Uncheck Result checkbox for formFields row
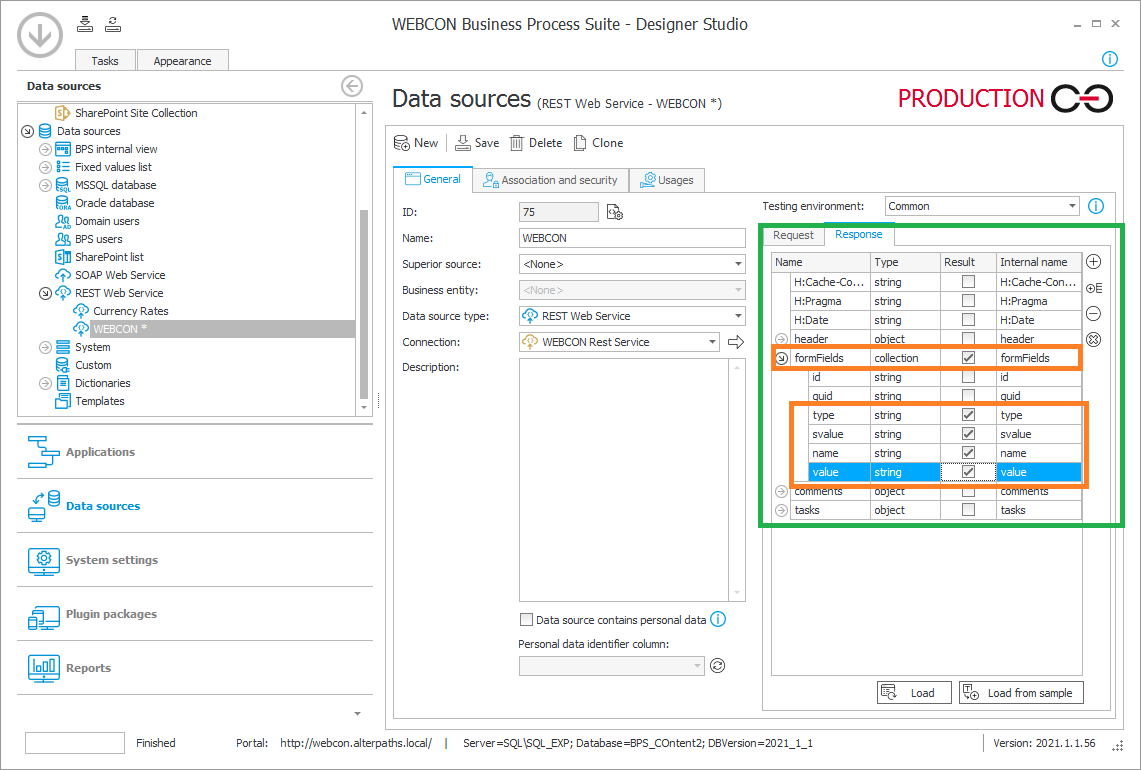Viewport: 1141px width, 770px height. click(968, 357)
